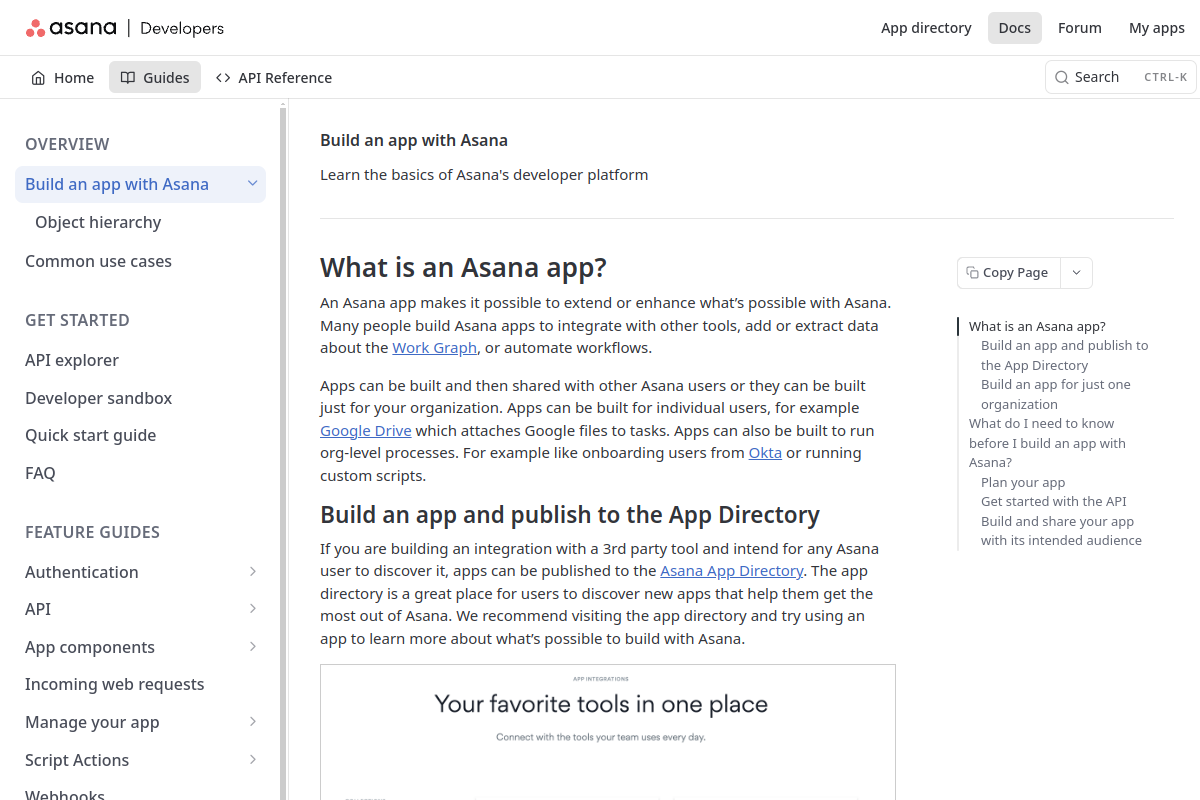Open App components in the sidebar
Viewport: 1200px width, 800px height.
90,647
